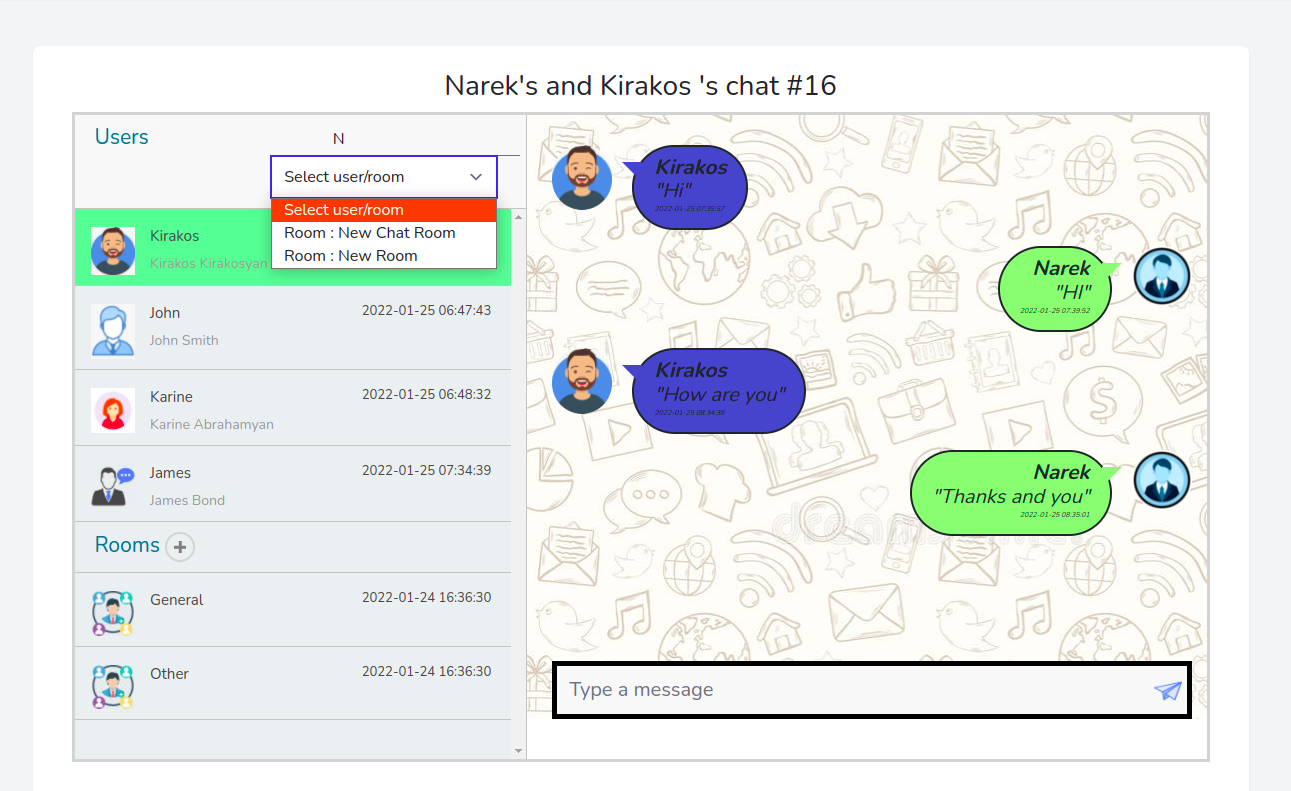Open the General room name

pyautogui.click(x=177, y=600)
